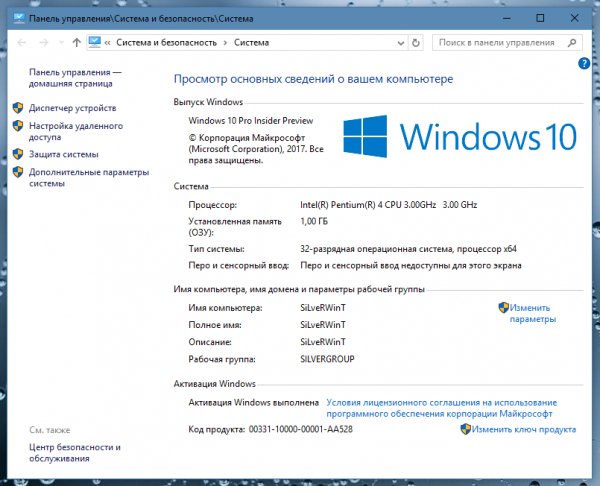Expand the address bar history chevron

pos(401,43)
